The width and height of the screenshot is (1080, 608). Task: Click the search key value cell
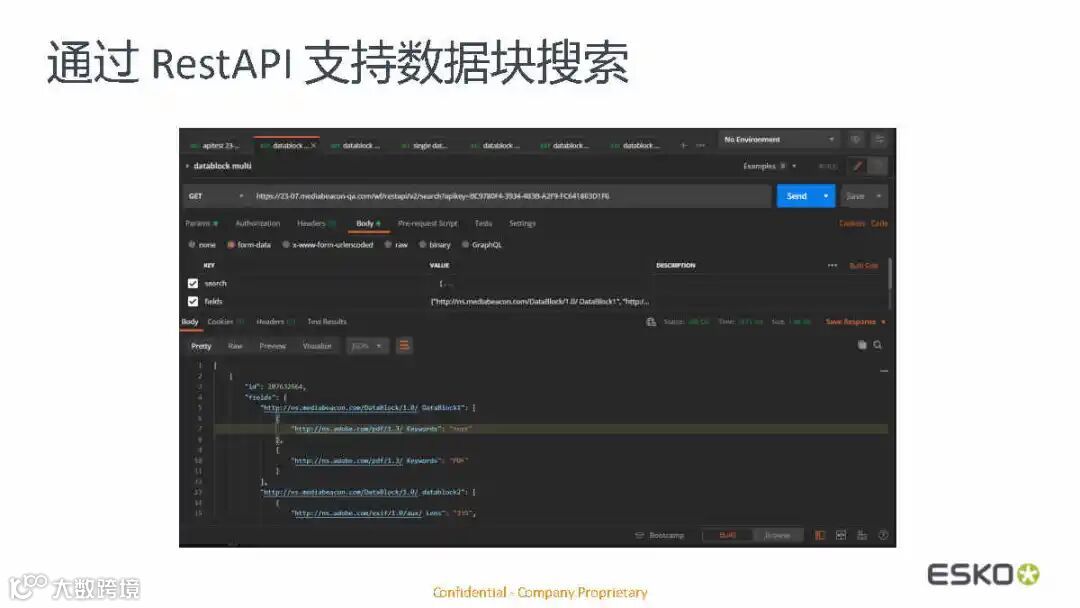point(539,284)
